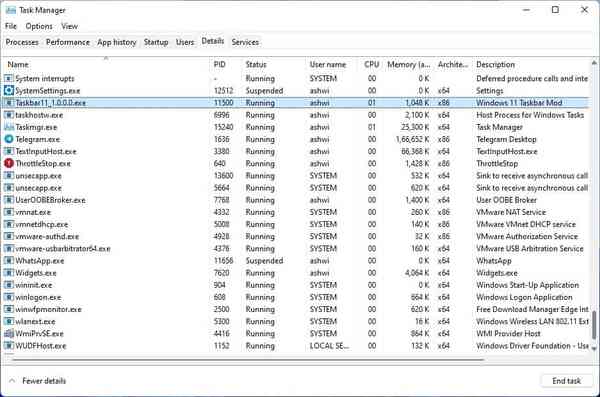Open the View menu

(x=69, y=26)
